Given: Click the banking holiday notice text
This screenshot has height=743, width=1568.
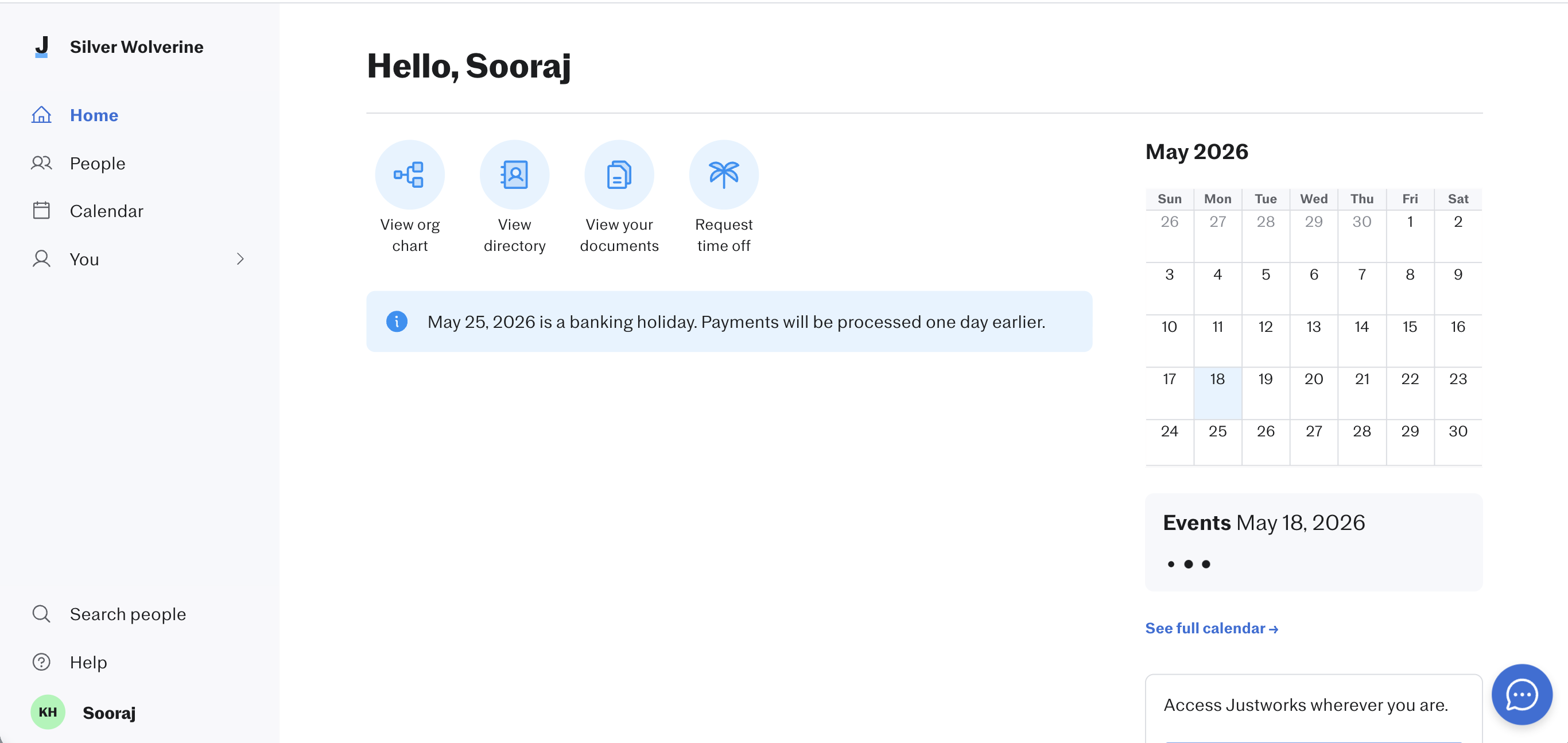Looking at the screenshot, I should point(736,322).
